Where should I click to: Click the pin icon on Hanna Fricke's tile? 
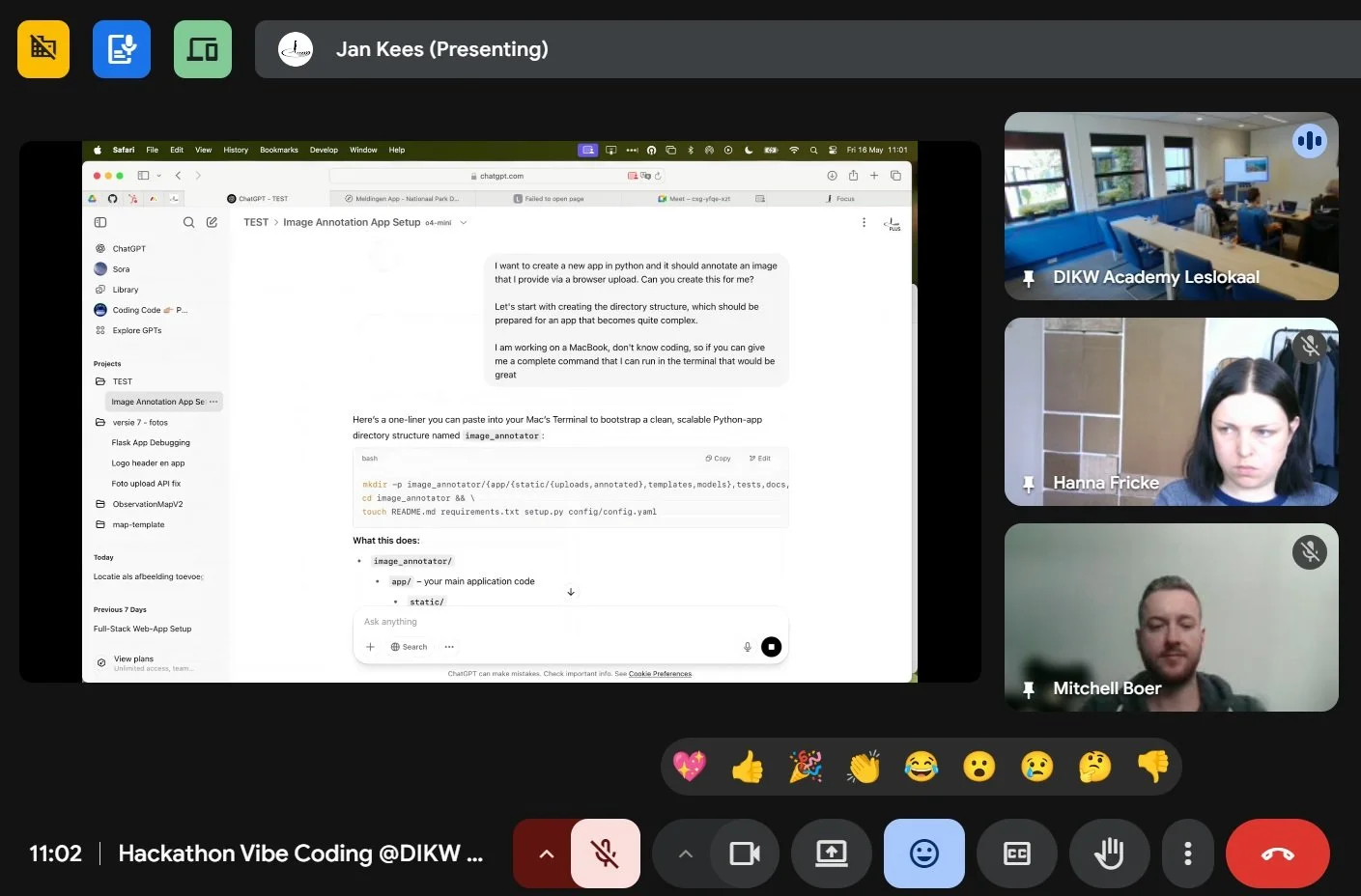point(1029,484)
